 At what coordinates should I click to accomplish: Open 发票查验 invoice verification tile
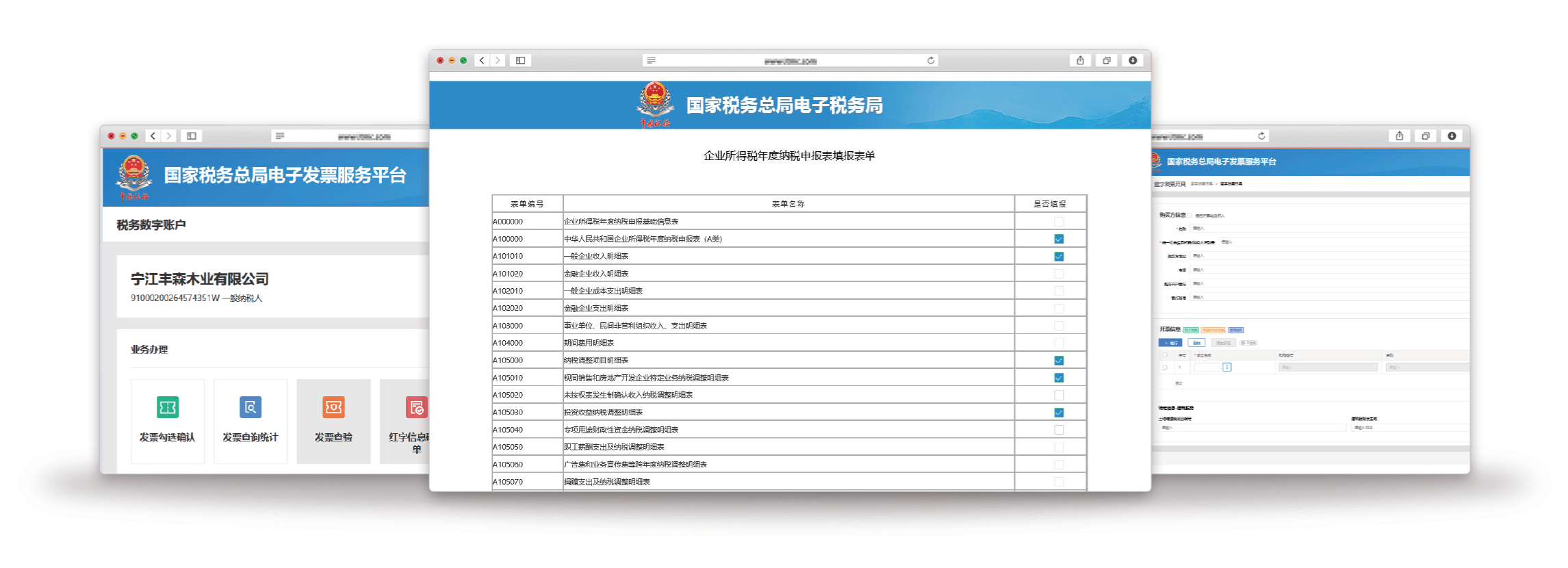pyautogui.click(x=333, y=421)
